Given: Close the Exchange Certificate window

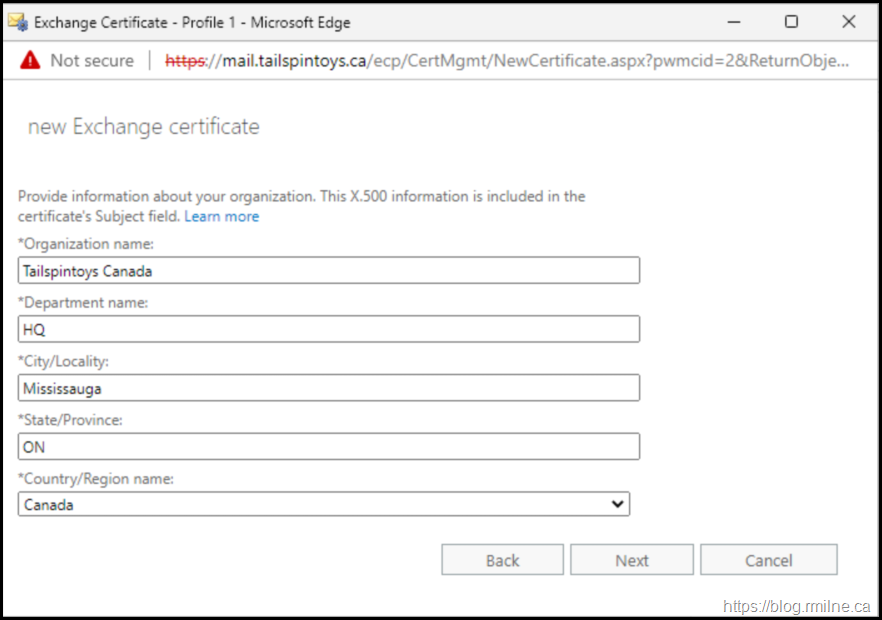Looking at the screenshot, I should tap(849, 21).
